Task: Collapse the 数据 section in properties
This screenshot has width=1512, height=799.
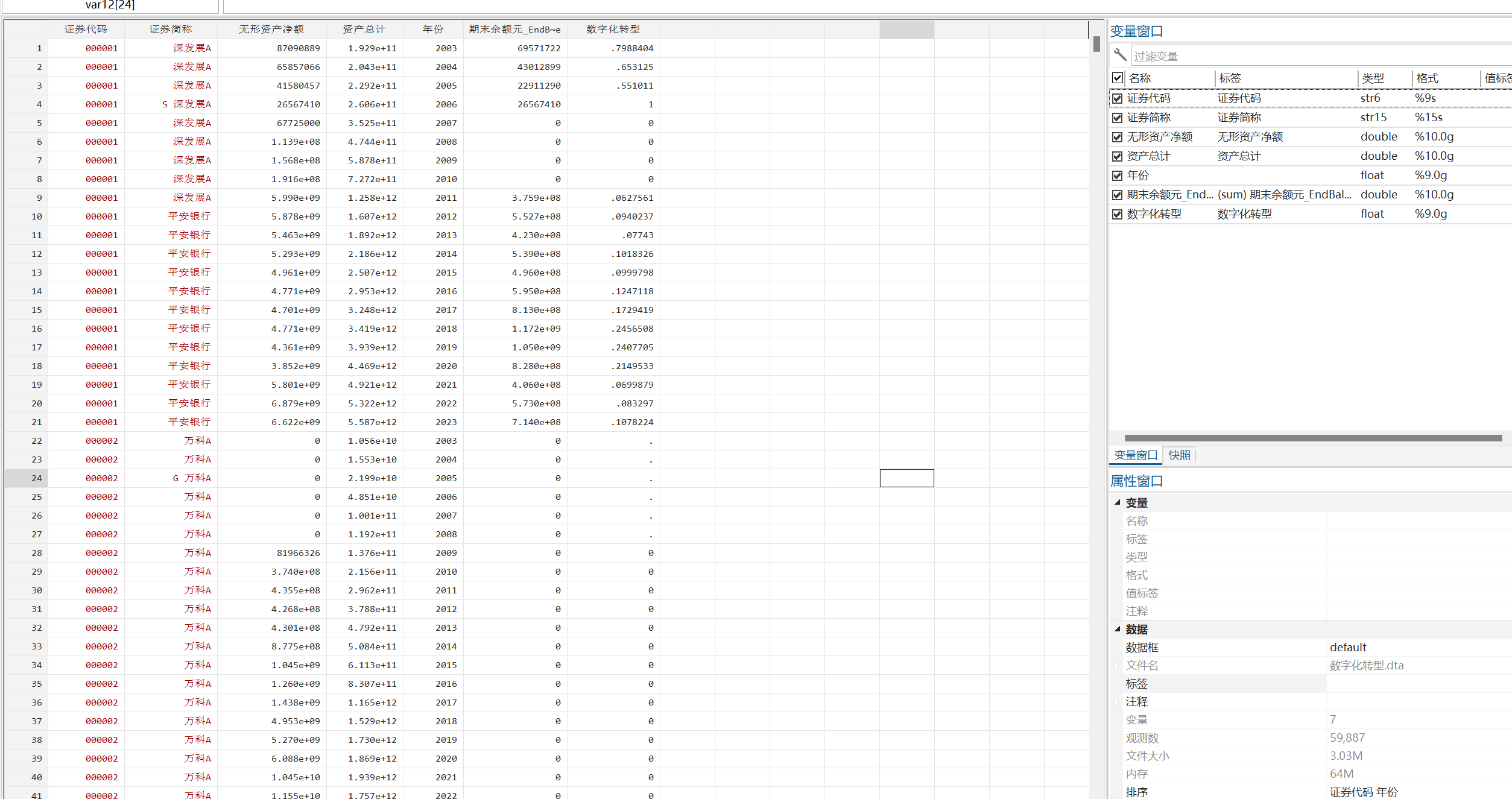Action: 1118,629
